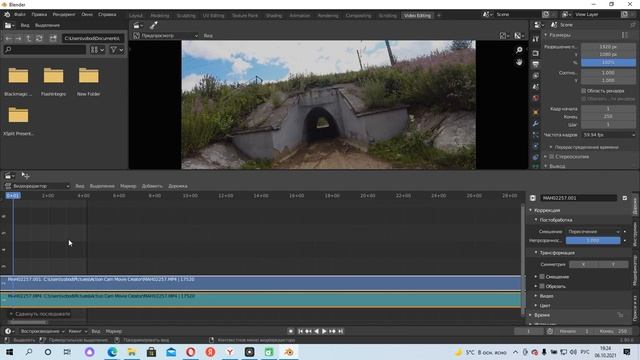Click the pan hand icon in preview
This screenshot has width=640, height=360.
[x=519, y=62]
